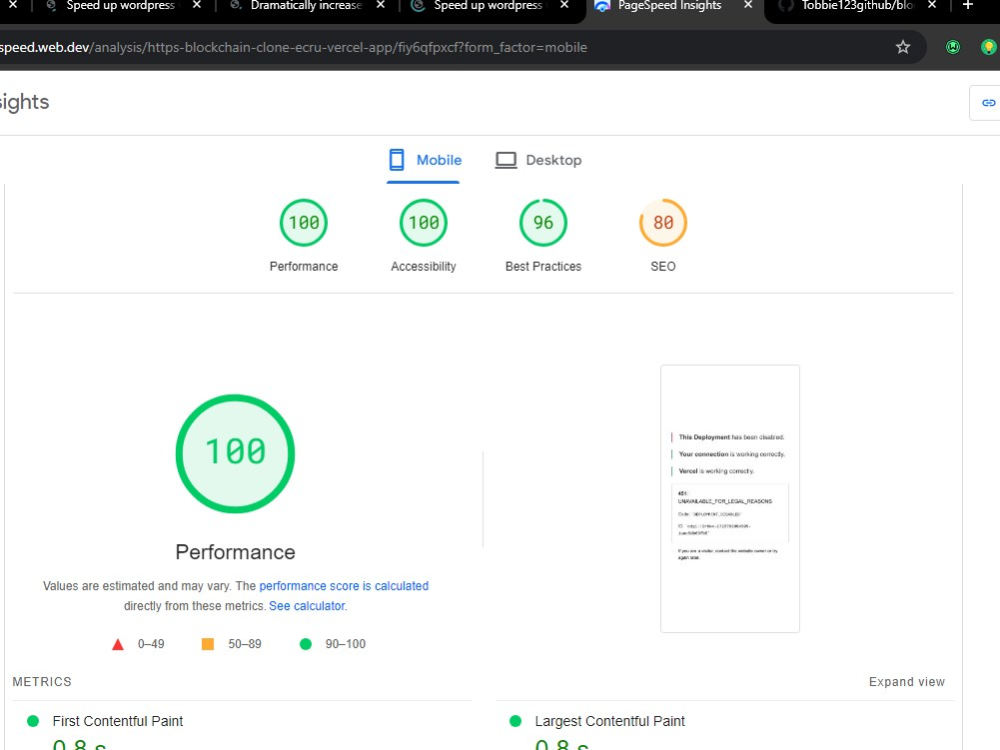Click the Largest Contentful Paint metric label

point(610,721)
